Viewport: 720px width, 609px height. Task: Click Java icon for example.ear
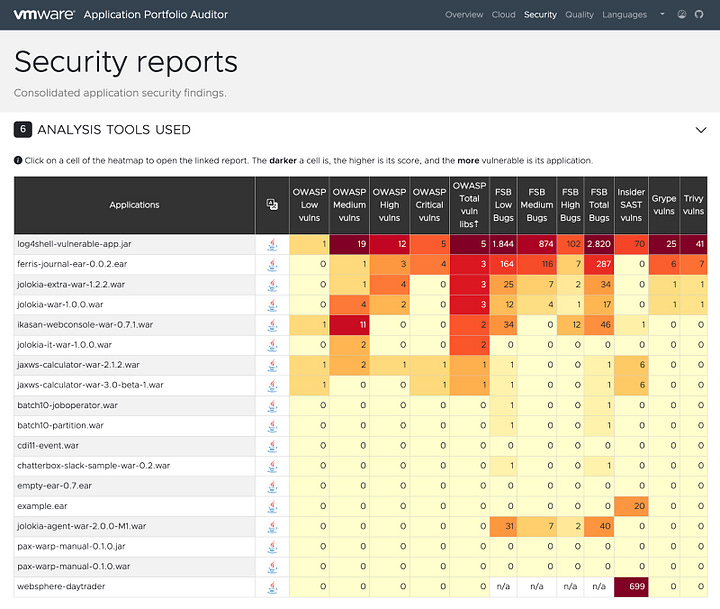(x=272, y=507)
